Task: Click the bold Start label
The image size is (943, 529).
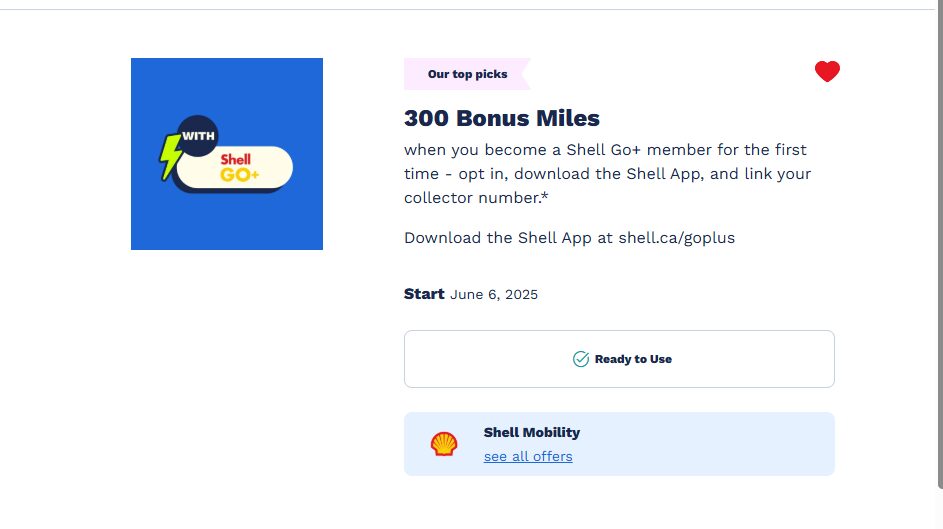Action: pyautogui.click(x=424, y=294)
